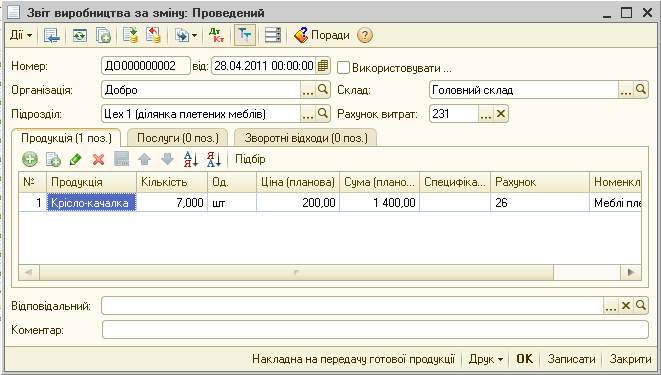Move row up with the up arrow

[144, 159]
